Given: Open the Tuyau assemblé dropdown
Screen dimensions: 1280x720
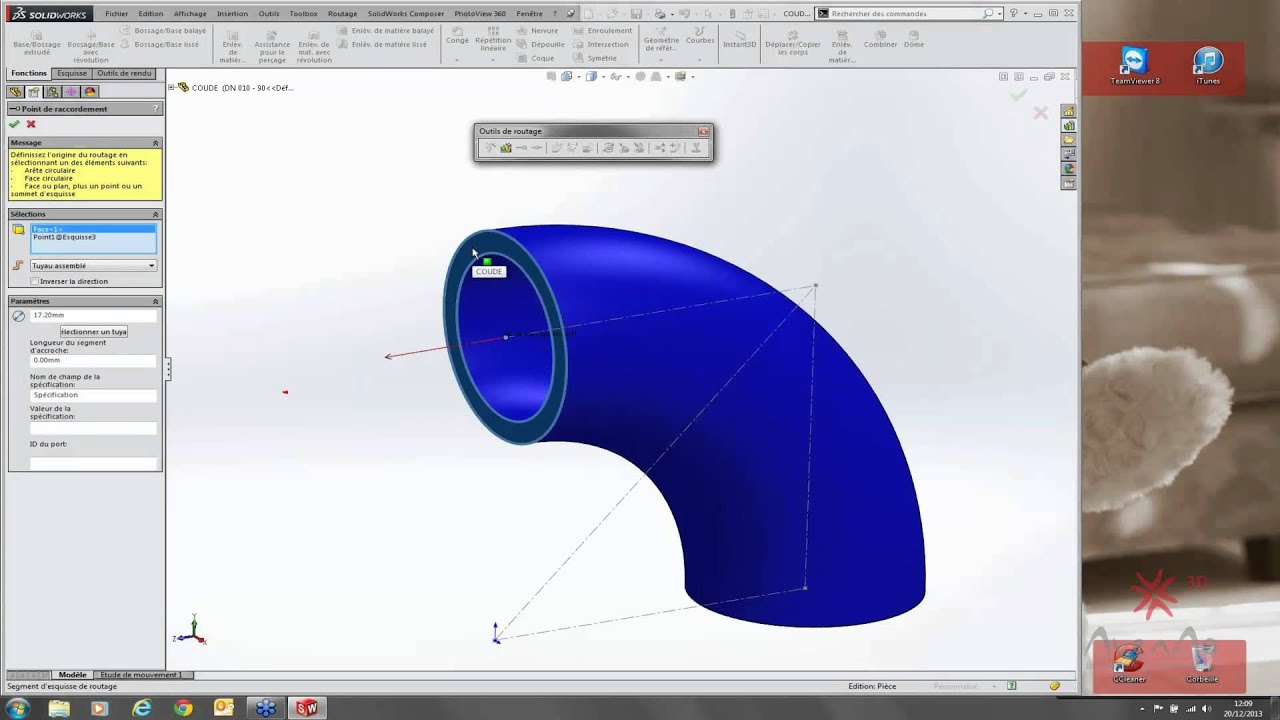Looking at the screenshot, I should (93, 265).
